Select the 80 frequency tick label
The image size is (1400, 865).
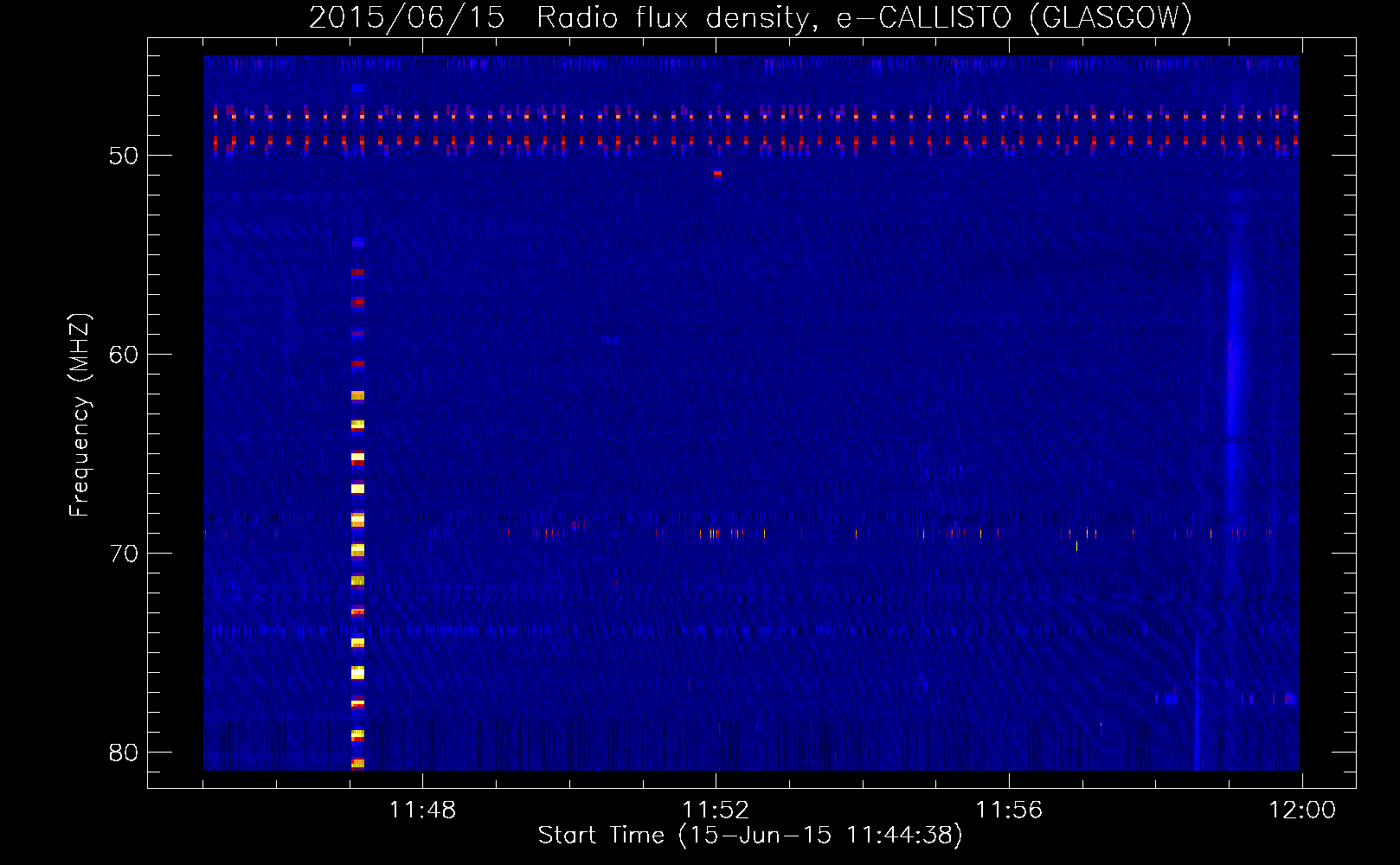pos(124,753)
